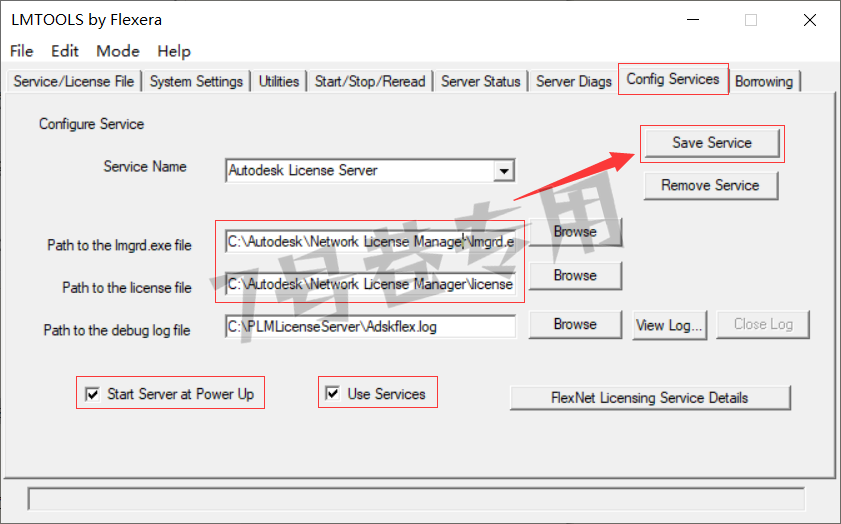Click 'Path to the license file' label
Viewport: 841px width, 524px height.
click(x=127, y=287)
